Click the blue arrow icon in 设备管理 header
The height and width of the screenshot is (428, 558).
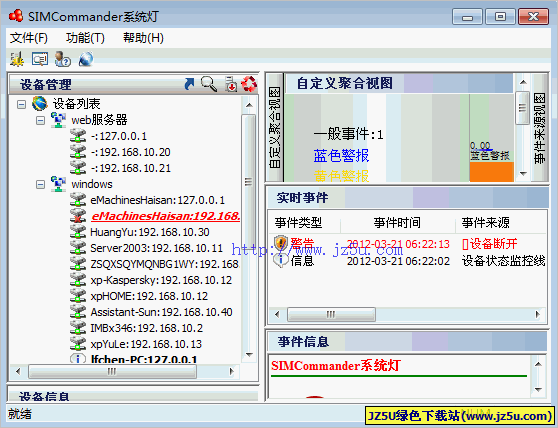[189, 84]
